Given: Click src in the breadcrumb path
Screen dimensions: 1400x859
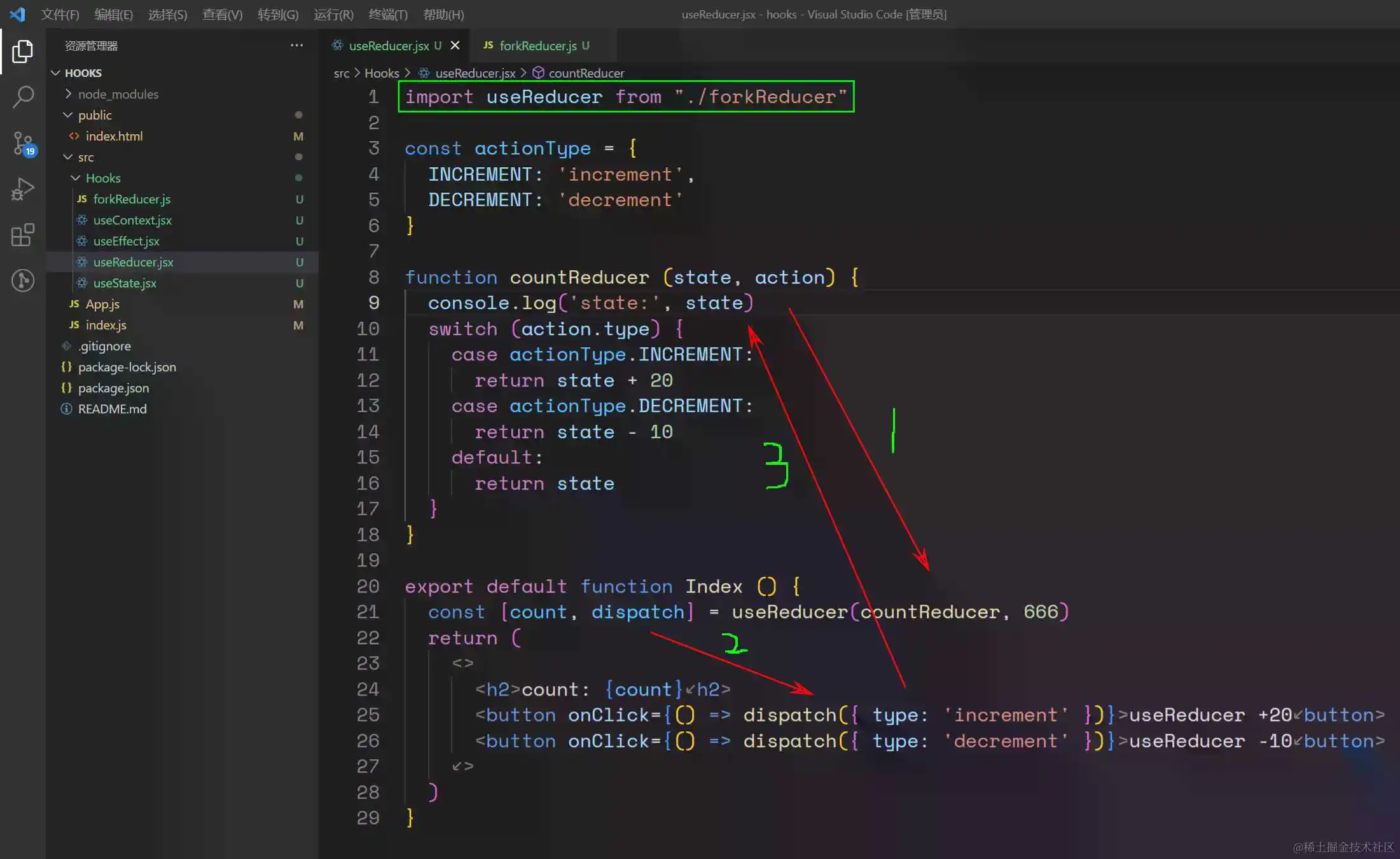Looking at the screenshot, I should click(342, 73).
